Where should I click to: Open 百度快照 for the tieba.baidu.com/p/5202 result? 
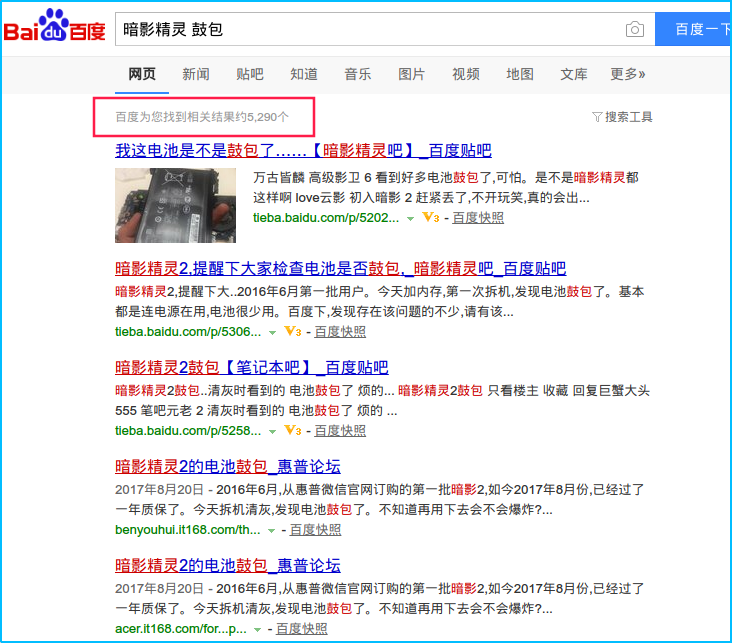478,218
